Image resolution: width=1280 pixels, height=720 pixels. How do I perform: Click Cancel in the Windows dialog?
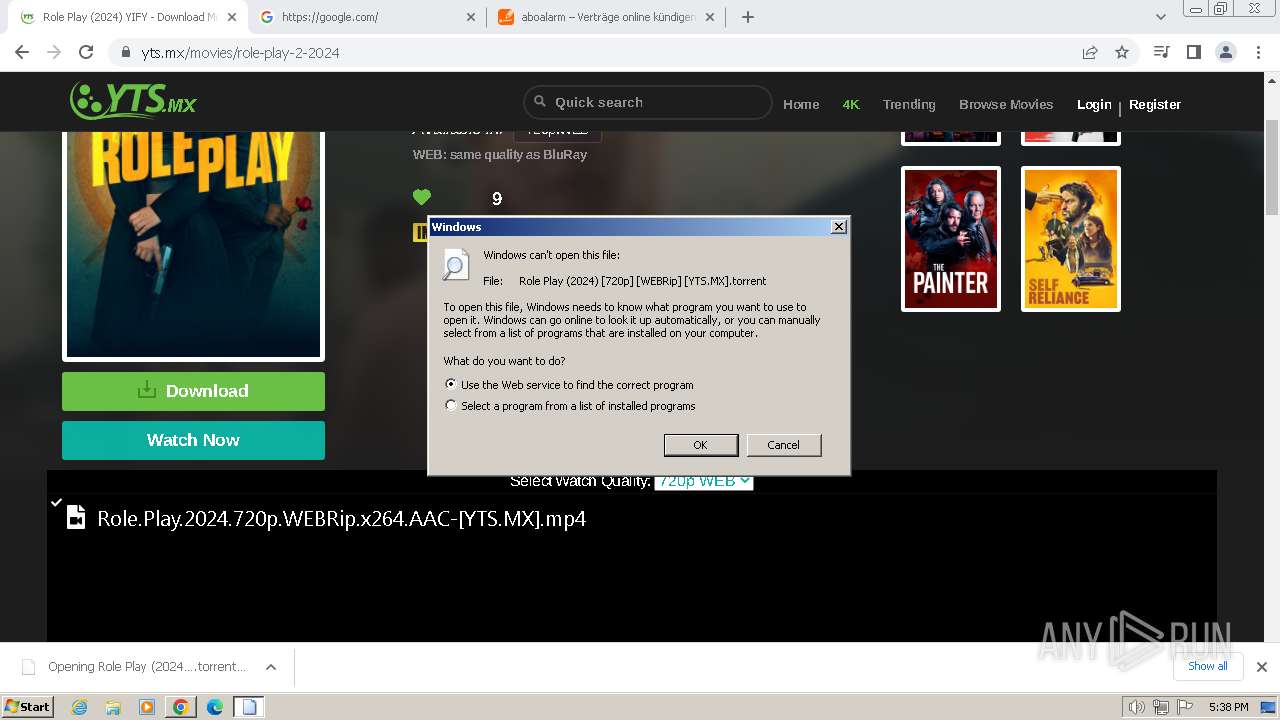click(x=783, y=445)
